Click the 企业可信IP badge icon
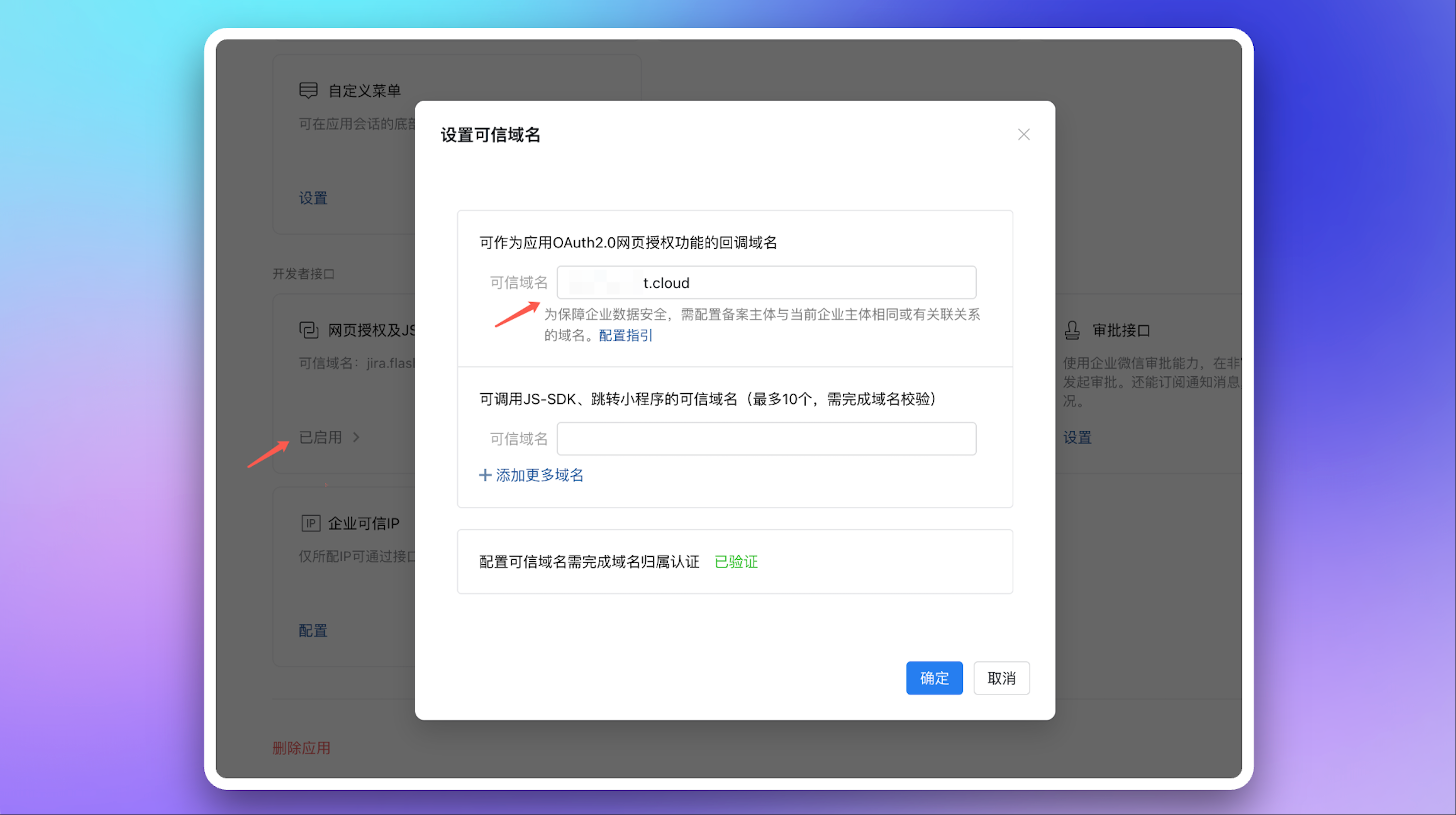The width and height of the screenshot is (1456, 815). [x=310, y=523]
